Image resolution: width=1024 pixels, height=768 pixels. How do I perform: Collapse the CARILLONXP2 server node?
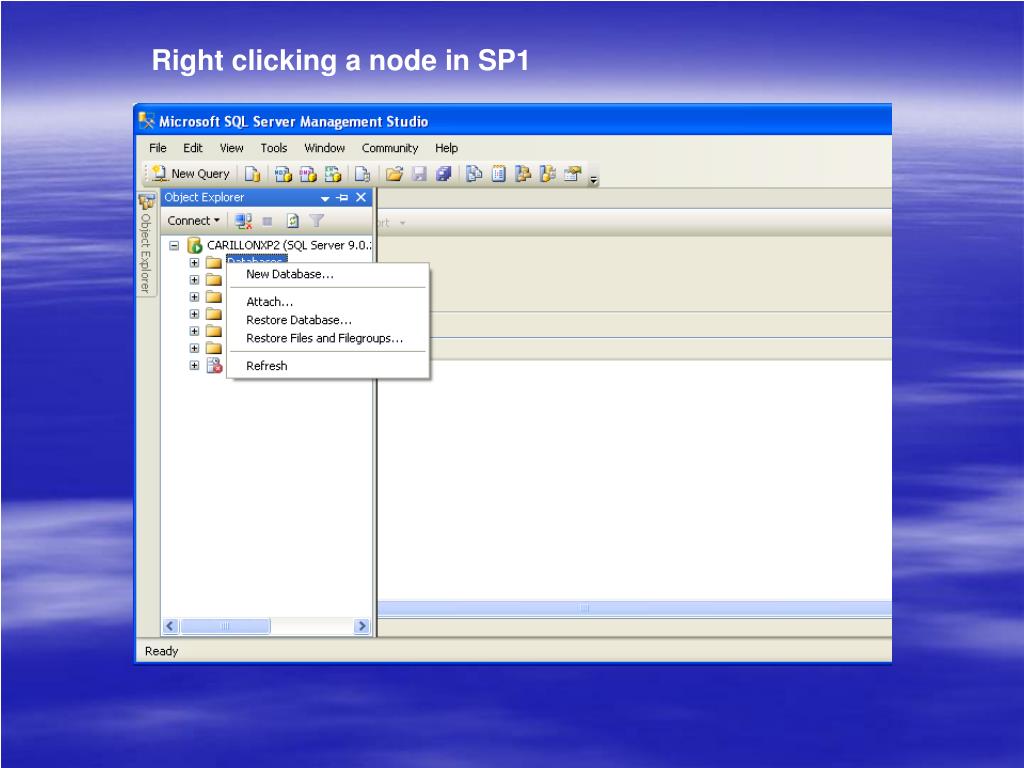[174, 246]
